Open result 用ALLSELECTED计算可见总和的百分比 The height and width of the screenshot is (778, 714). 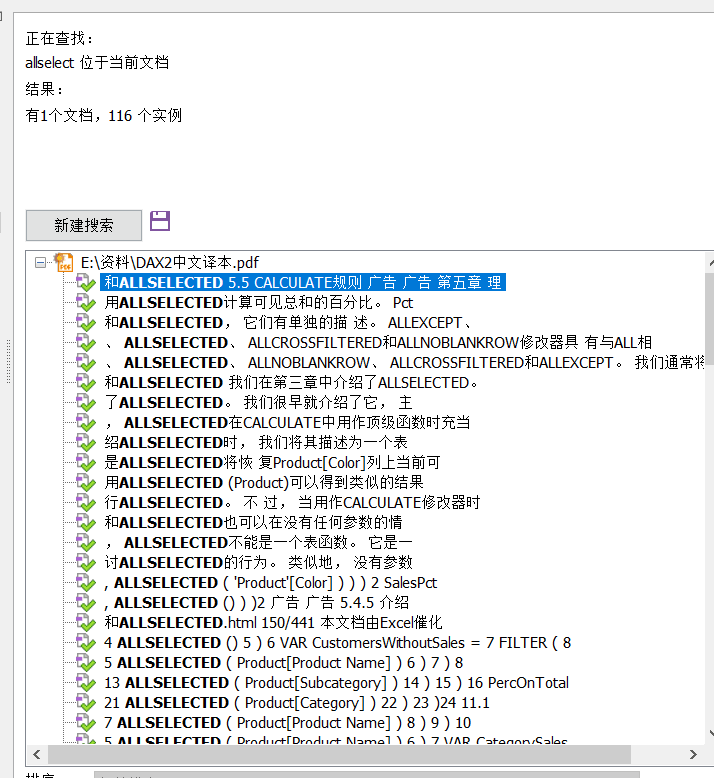[x=259, y=303]
